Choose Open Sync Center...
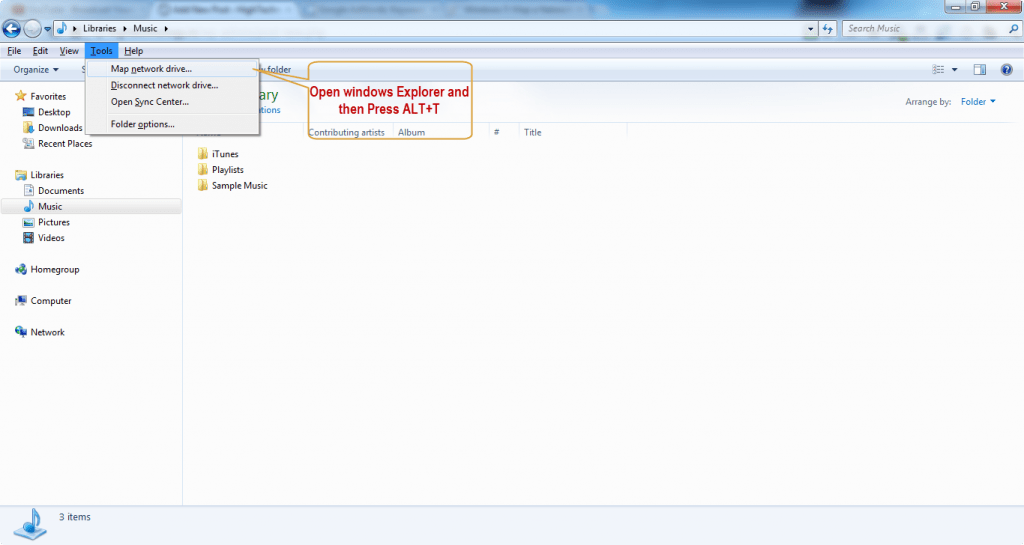This screenshot has height=545, width=1024. coord(172,102)
